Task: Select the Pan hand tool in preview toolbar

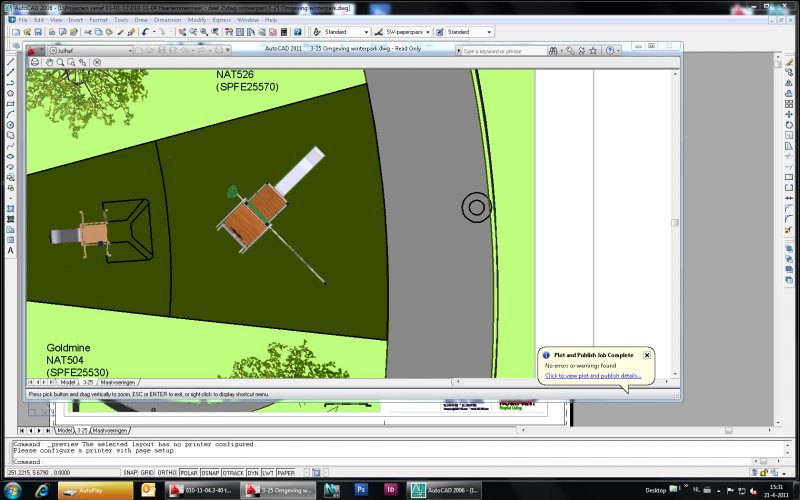Action: coord(48,62)
